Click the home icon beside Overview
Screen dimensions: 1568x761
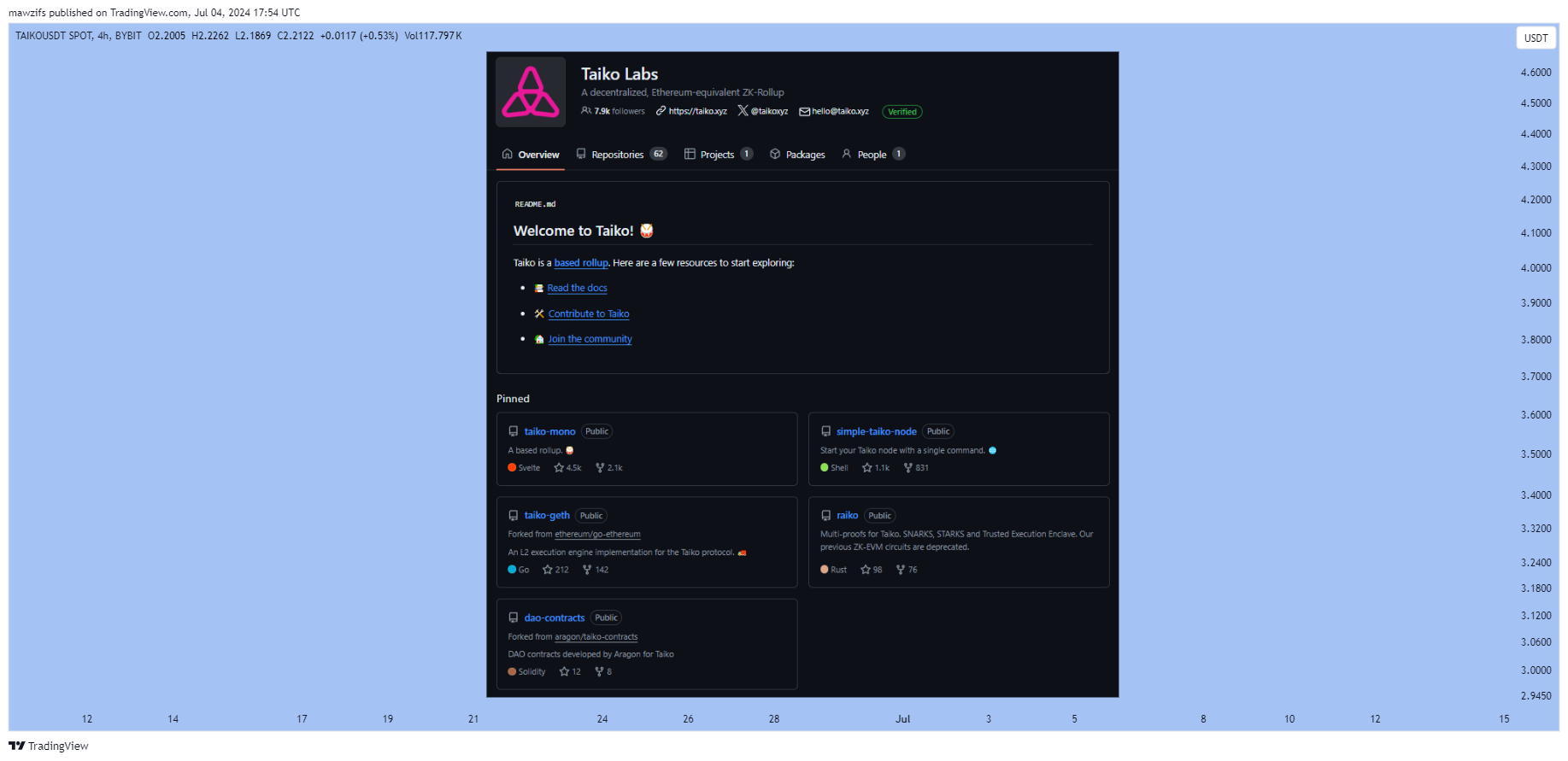pos(508,154)
